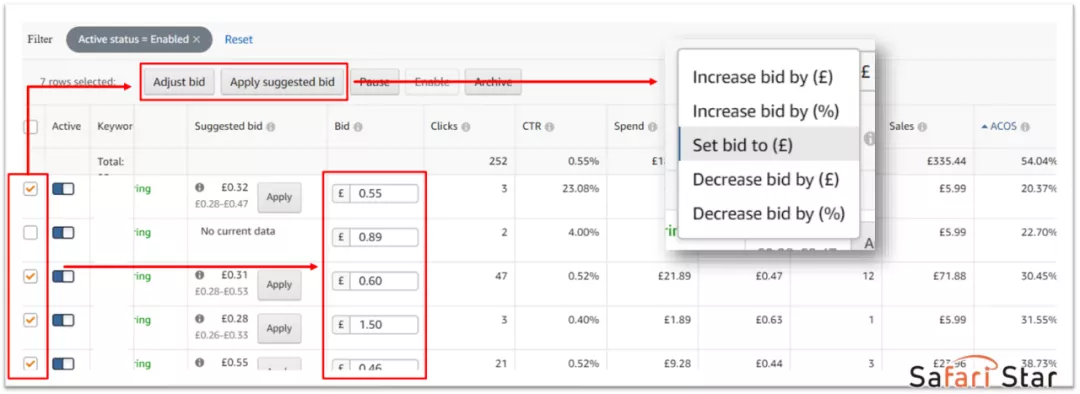Select Decrease bid by (%) option
This screenshot has height=394, width=1080.
coord(769,214)
